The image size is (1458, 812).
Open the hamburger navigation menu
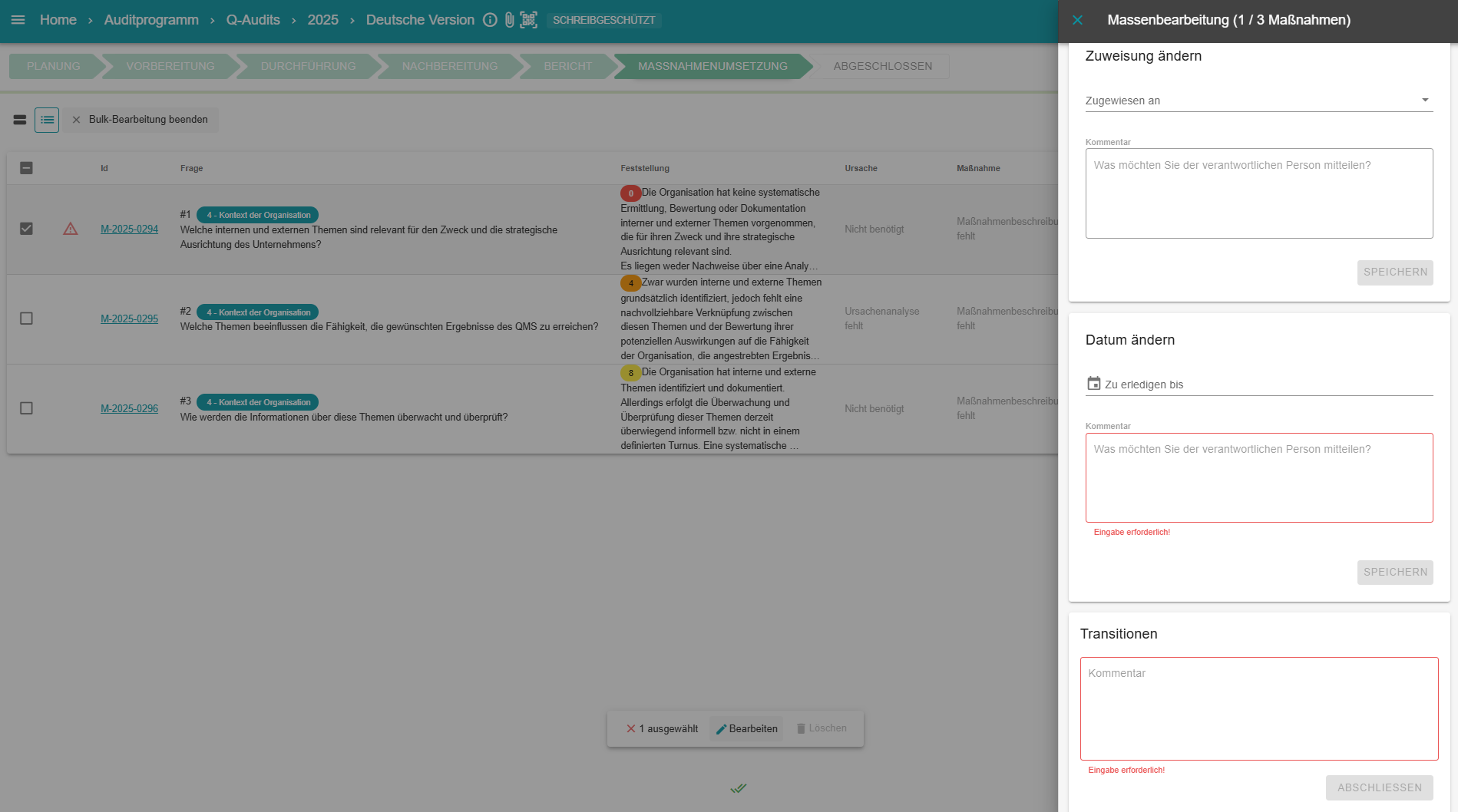coord(18,20)
